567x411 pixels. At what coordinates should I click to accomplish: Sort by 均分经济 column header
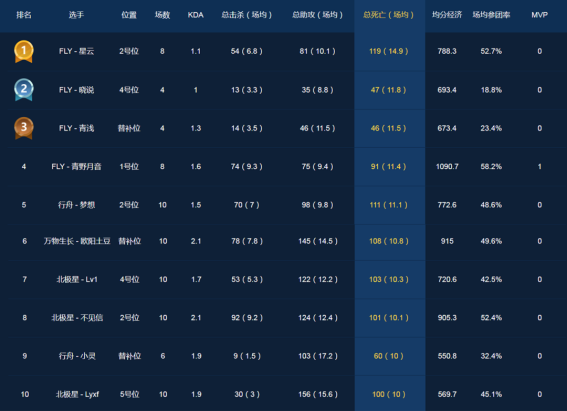point(447,15)
